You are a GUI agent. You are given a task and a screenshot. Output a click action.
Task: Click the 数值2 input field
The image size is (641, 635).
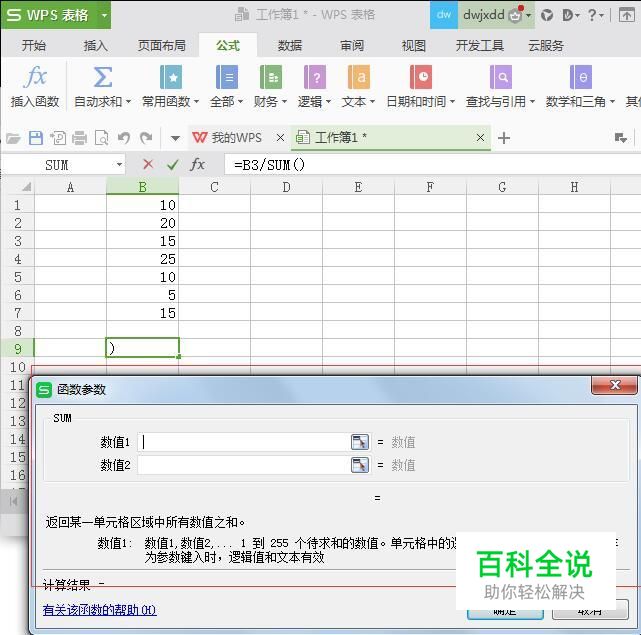click(244, 465)
